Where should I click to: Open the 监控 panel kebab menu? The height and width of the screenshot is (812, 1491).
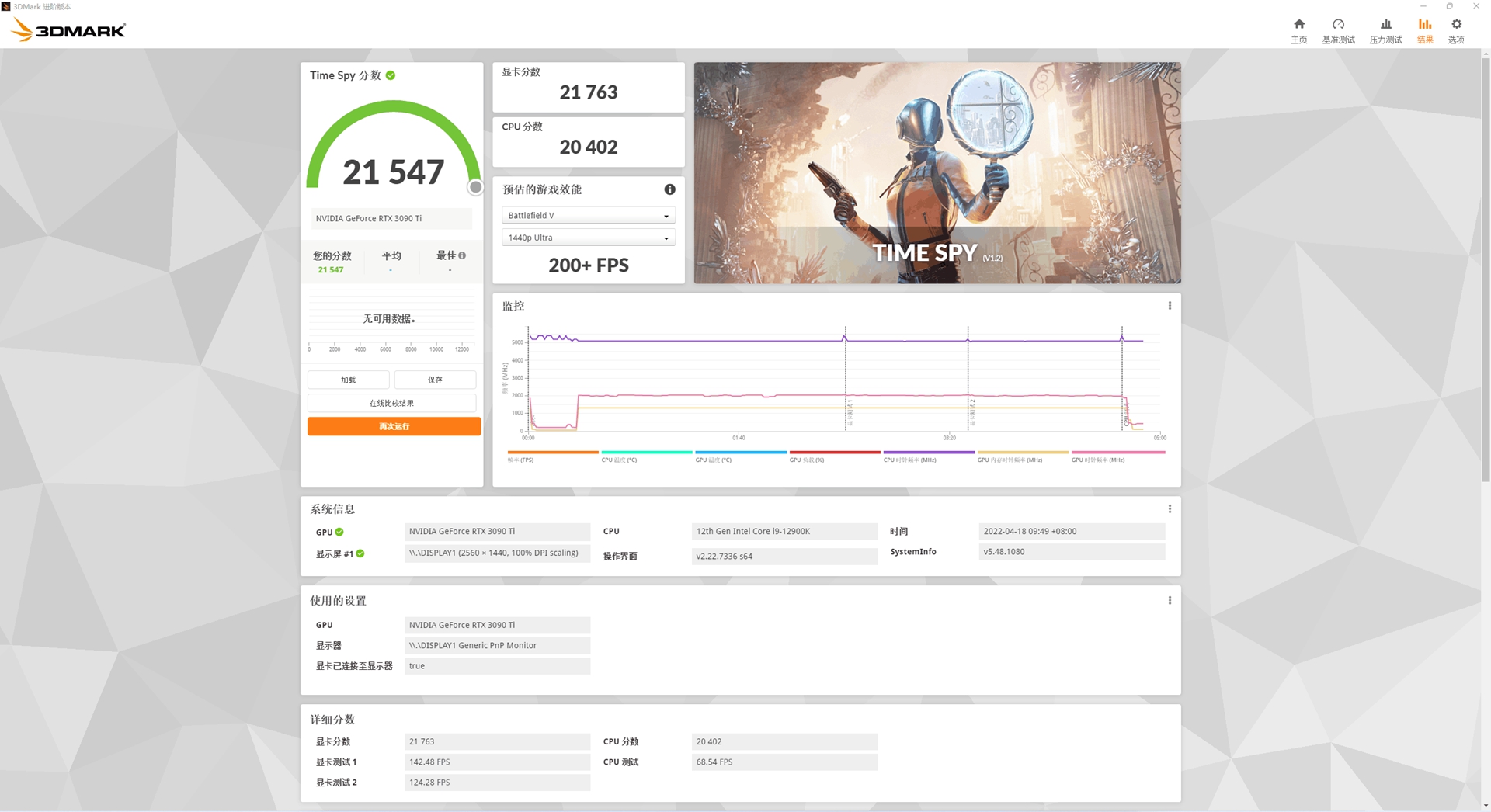coord(1170,305)
